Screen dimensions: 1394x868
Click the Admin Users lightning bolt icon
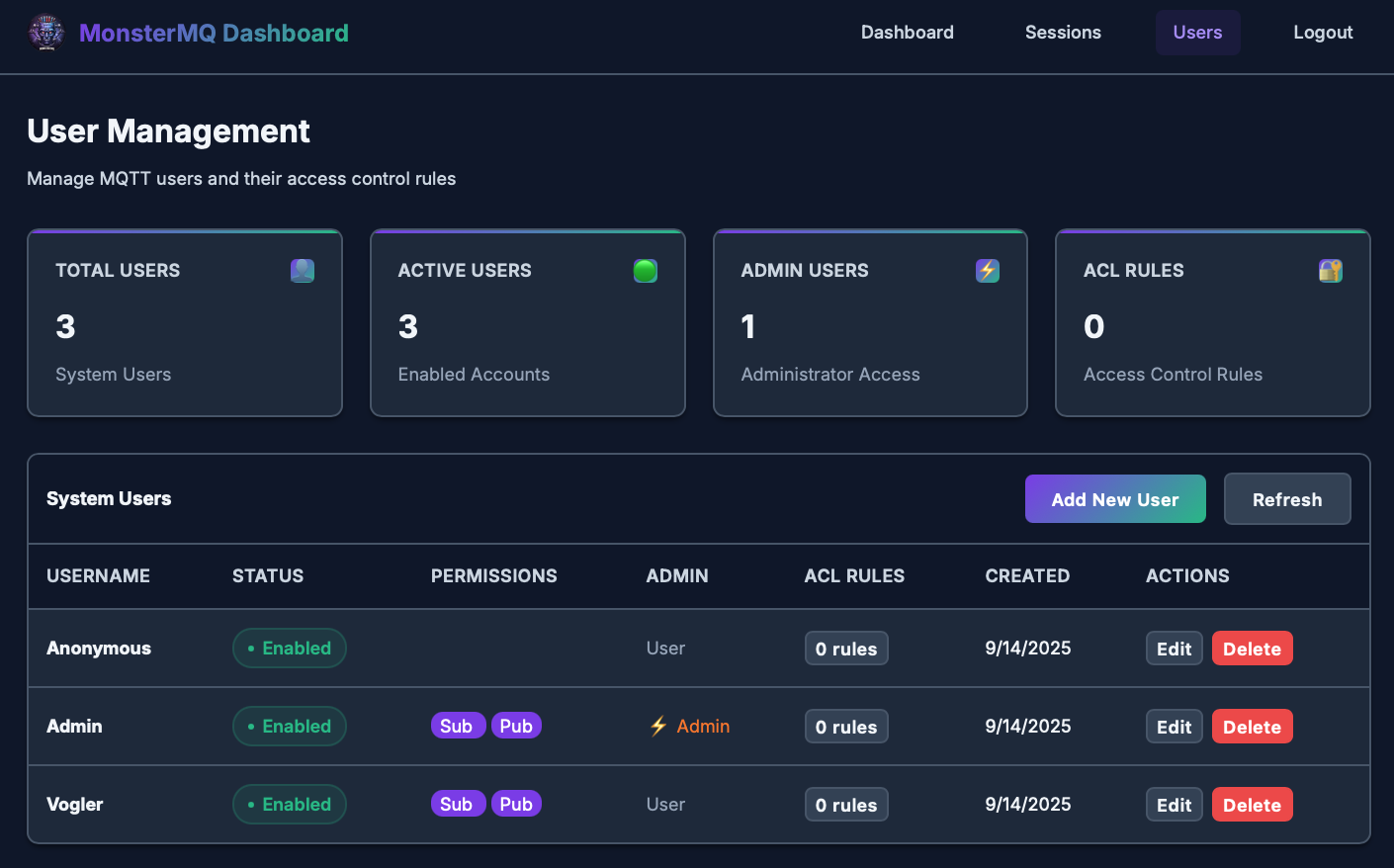pyautogui.click(x=988, y=271)
